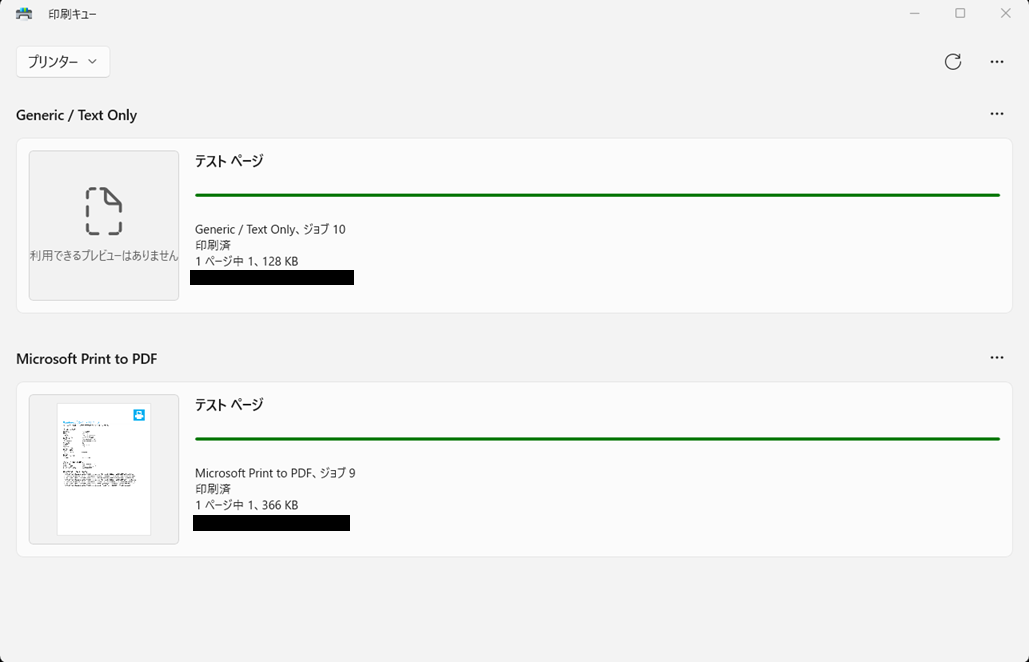Open more options for Generic / Text Only printer
Image resolution: width=1029 pixels, height=663 pixels.
click(x=996, y=114)
